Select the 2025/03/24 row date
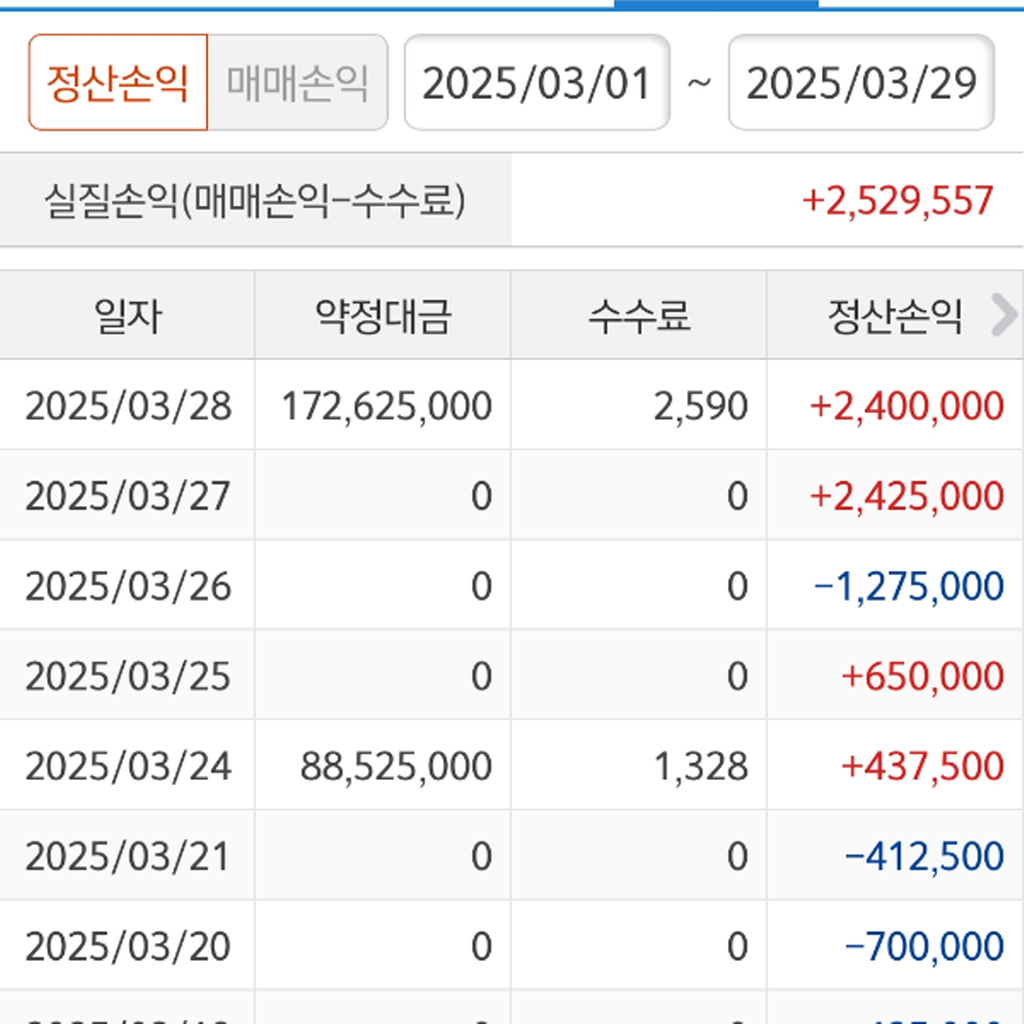 pyautogui.click(x=128, y=766)
